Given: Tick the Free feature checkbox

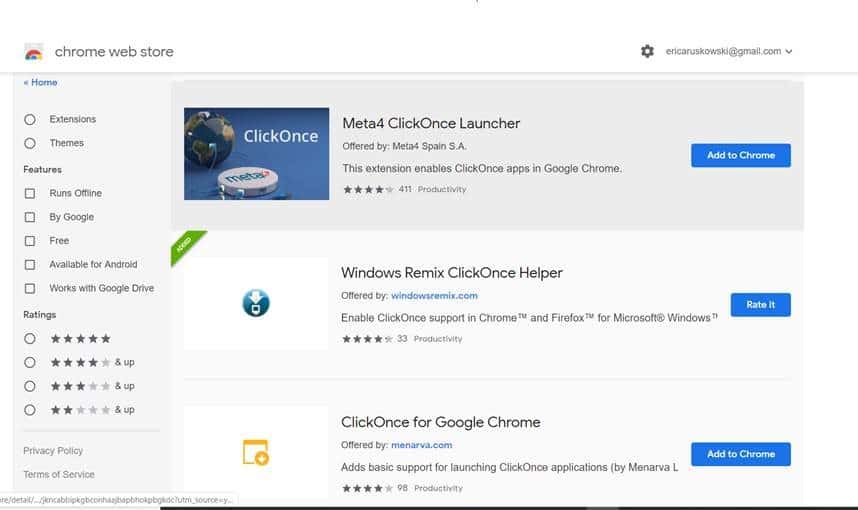Looking at the screenshot, I should 30,241.
